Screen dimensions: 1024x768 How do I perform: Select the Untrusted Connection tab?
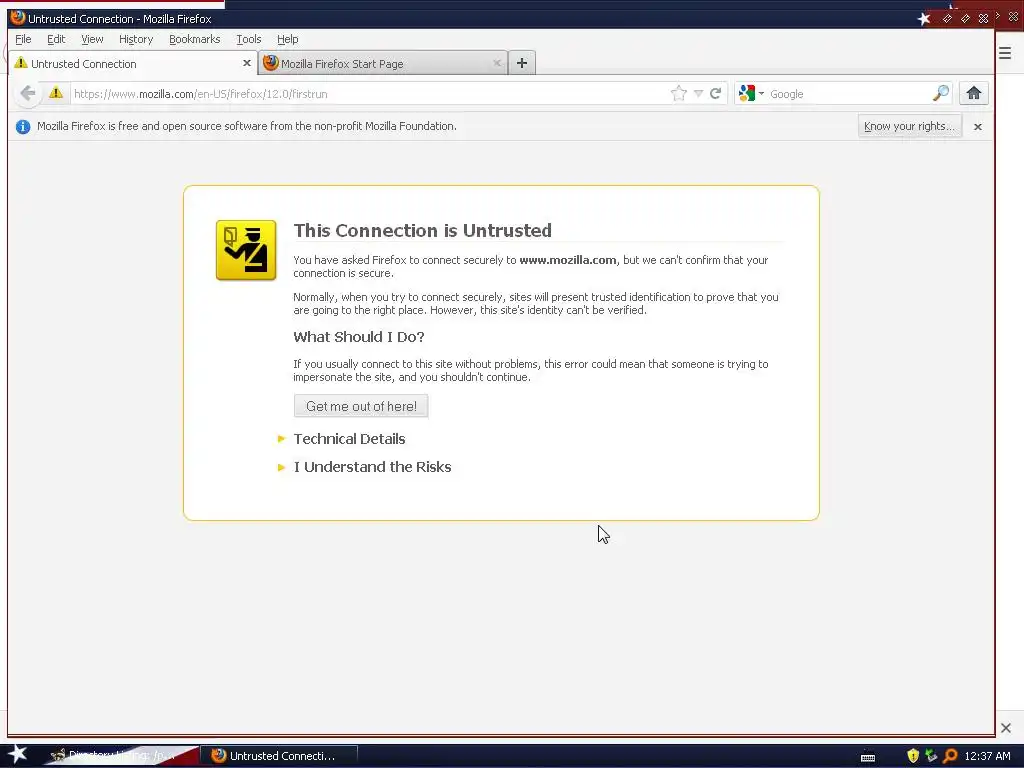coord(133,63)
